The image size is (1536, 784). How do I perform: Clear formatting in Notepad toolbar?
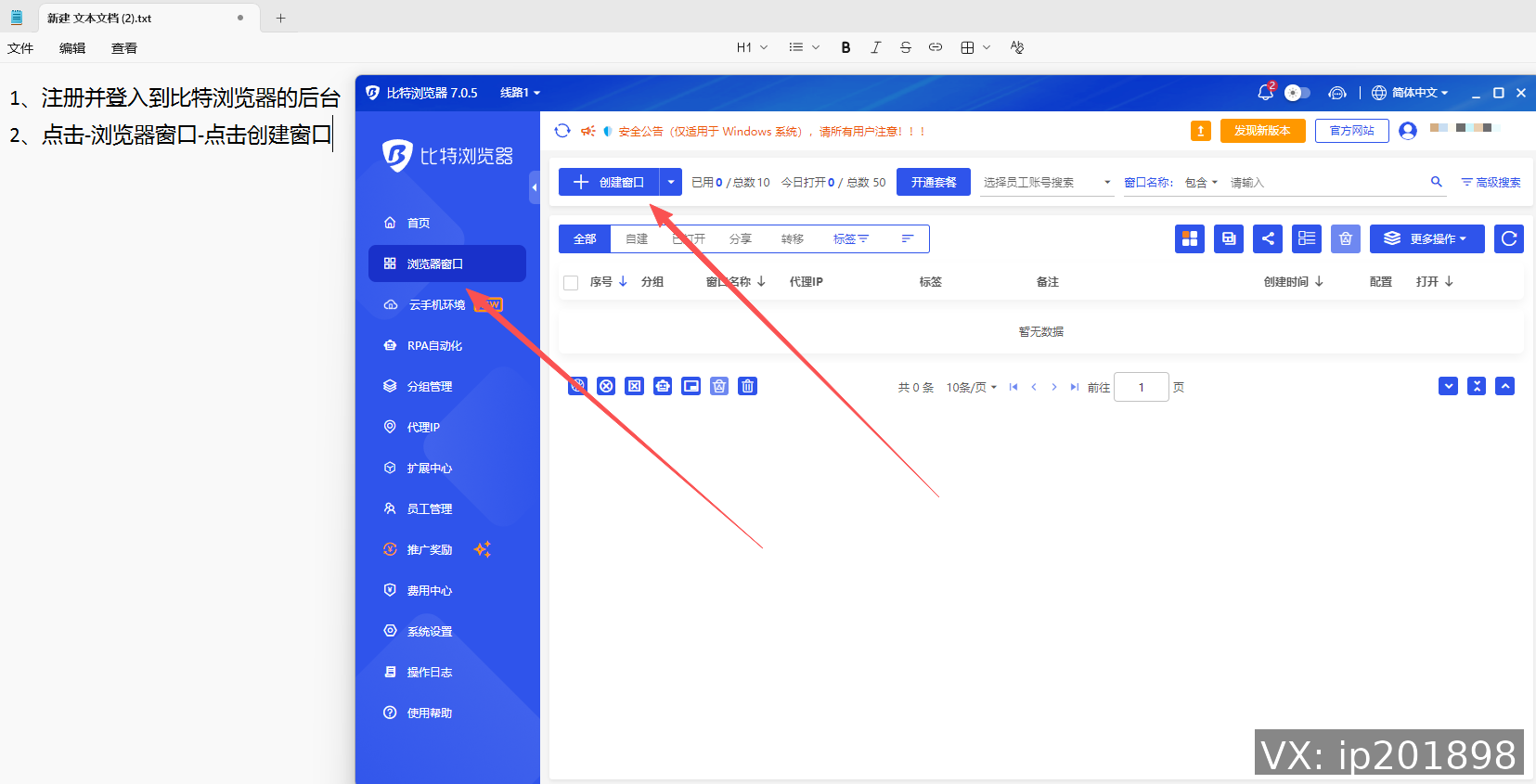coord(1017,47)
